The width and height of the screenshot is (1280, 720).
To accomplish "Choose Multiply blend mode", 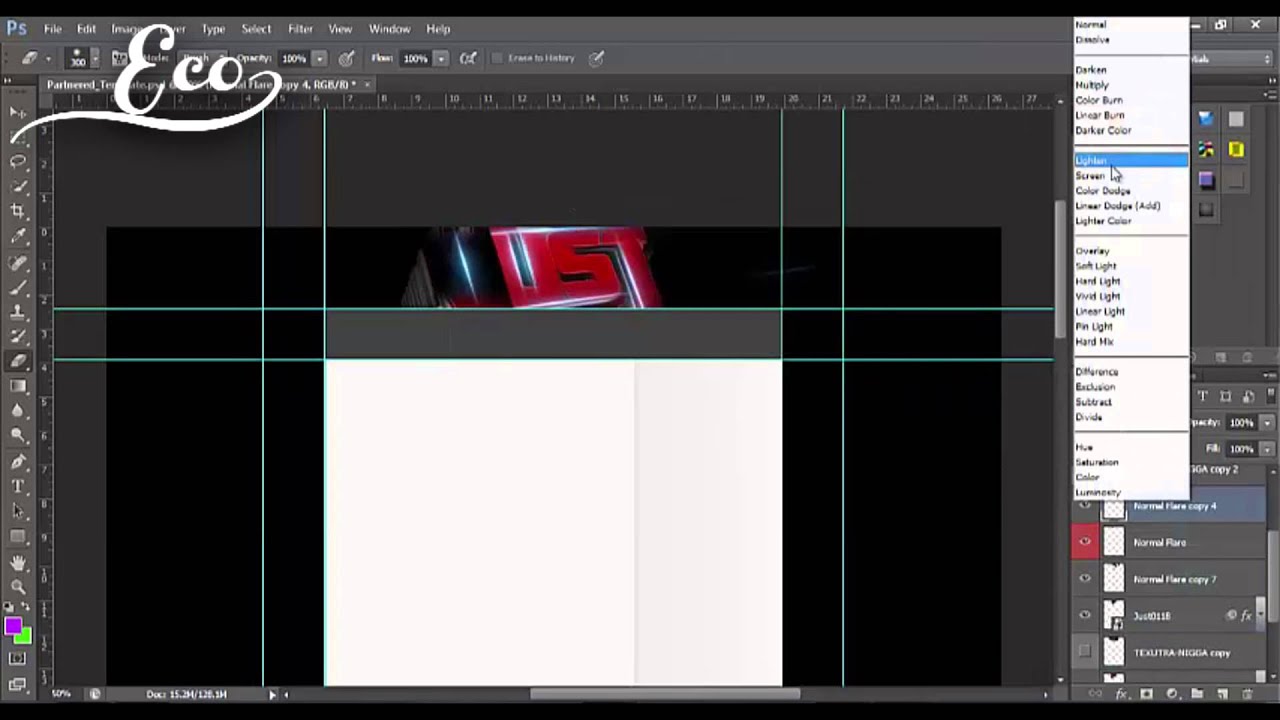I will 1131,85.
